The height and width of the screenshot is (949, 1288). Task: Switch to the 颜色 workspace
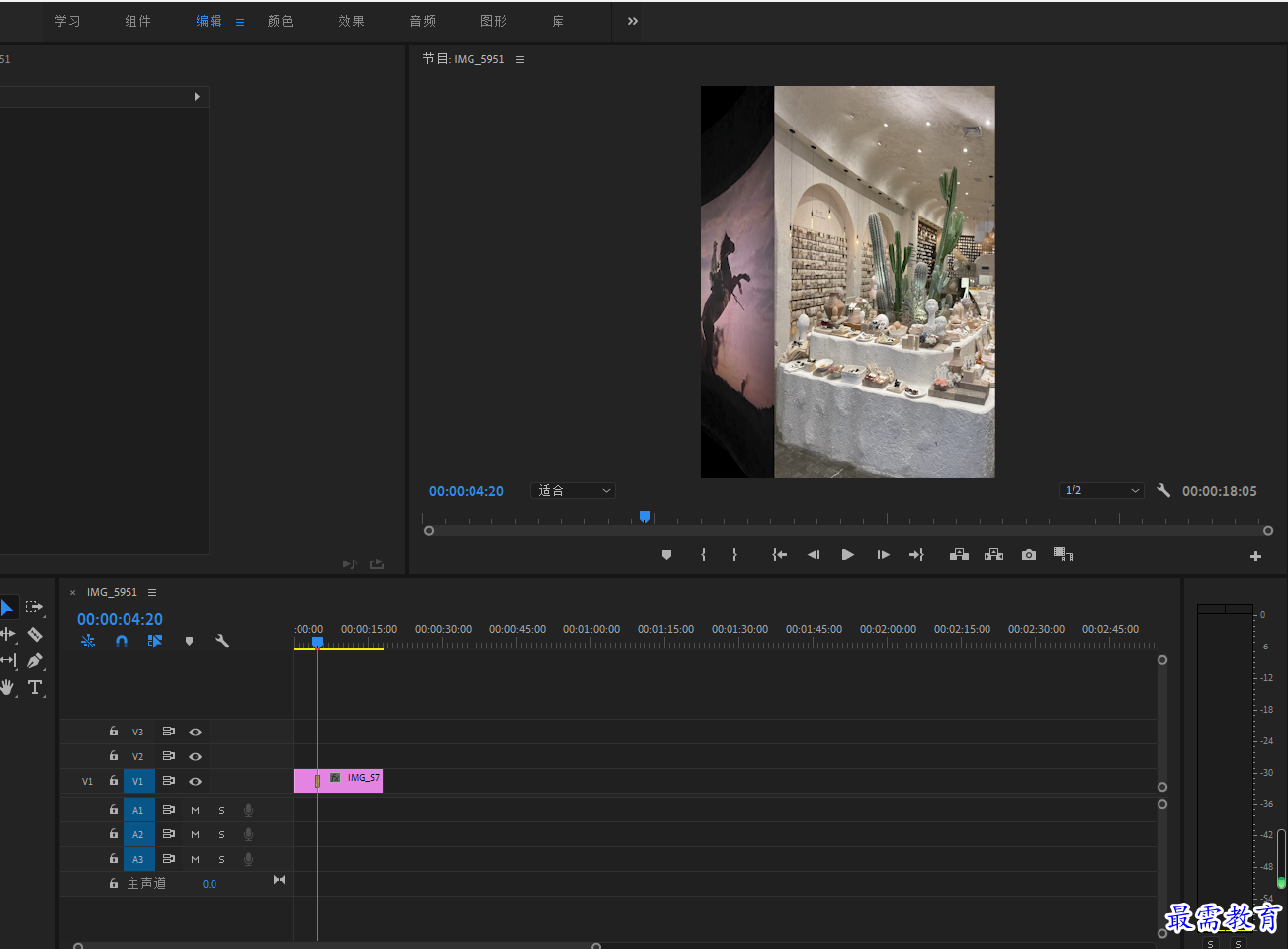point(280,21)
